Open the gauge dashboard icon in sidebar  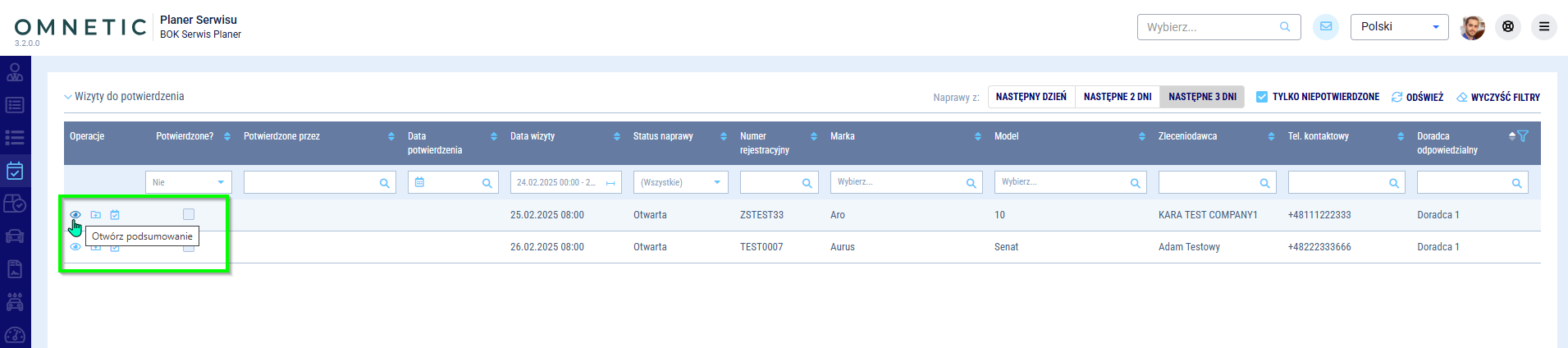pyautogui.click(x=15, y=335)
